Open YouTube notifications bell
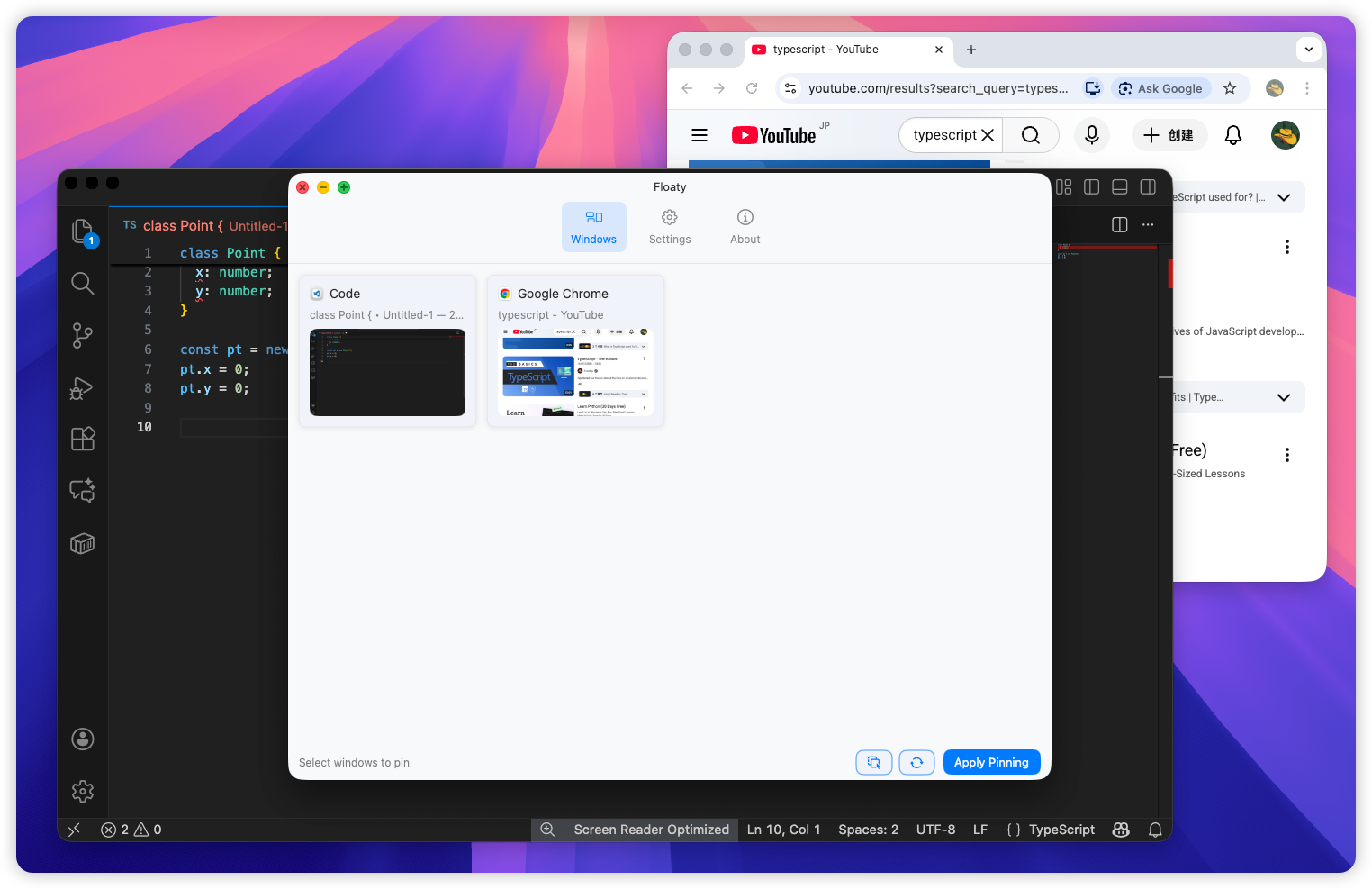The width and height of the screenshot is (1372, 889). tap(1232, 135)
